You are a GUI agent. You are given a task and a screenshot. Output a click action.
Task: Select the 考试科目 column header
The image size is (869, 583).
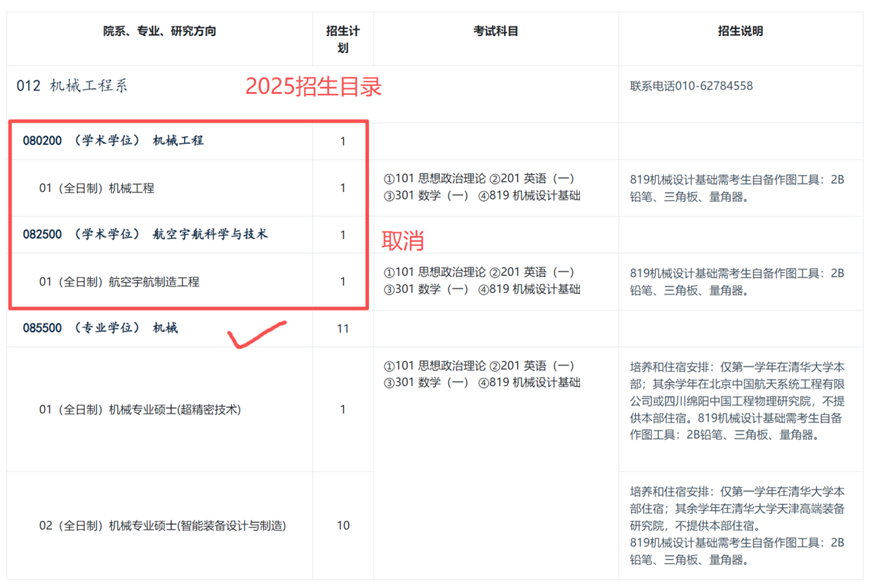(x=495, y=32)
